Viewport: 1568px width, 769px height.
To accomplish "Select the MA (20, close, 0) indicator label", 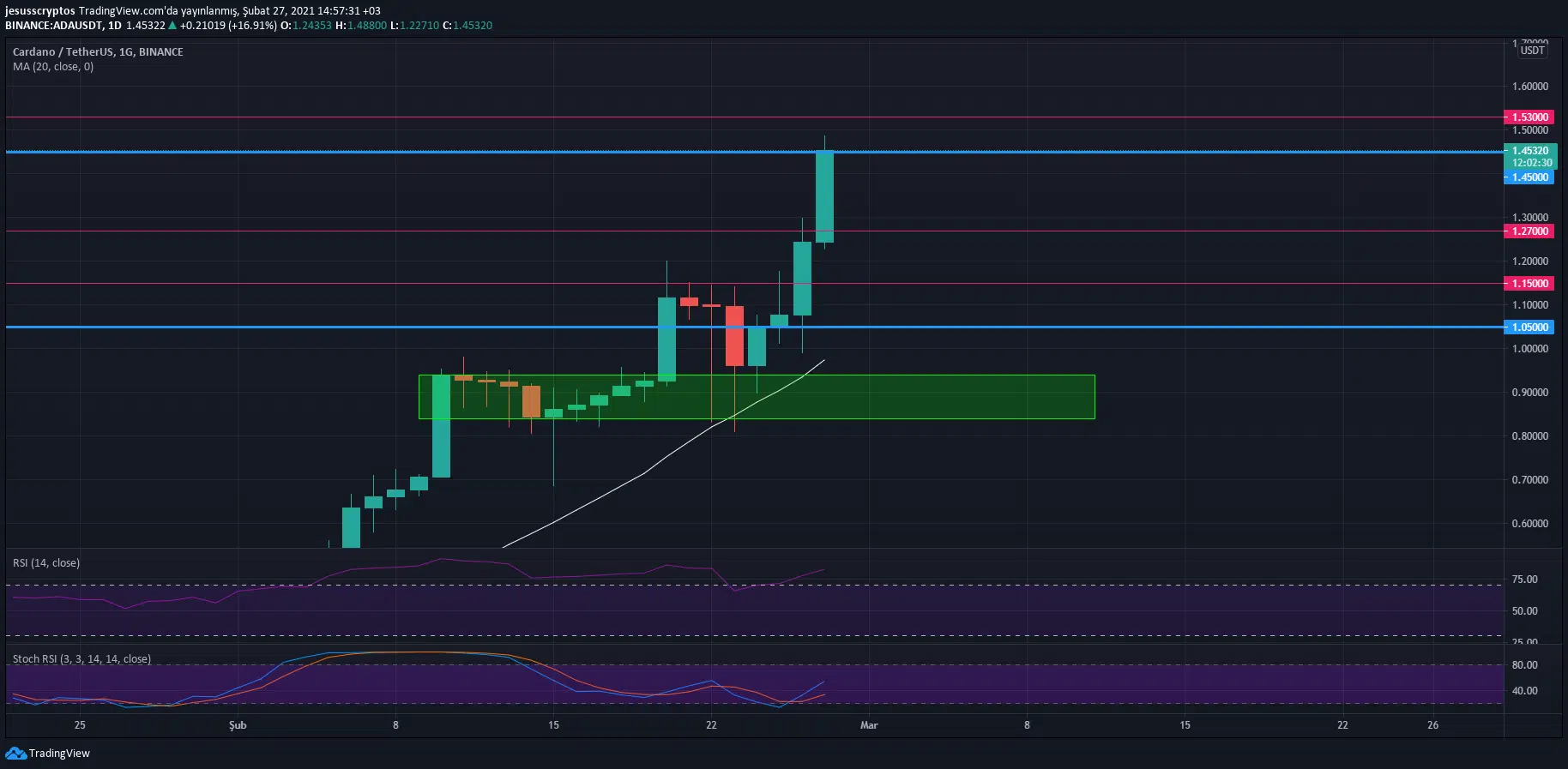I will [53, 66].
